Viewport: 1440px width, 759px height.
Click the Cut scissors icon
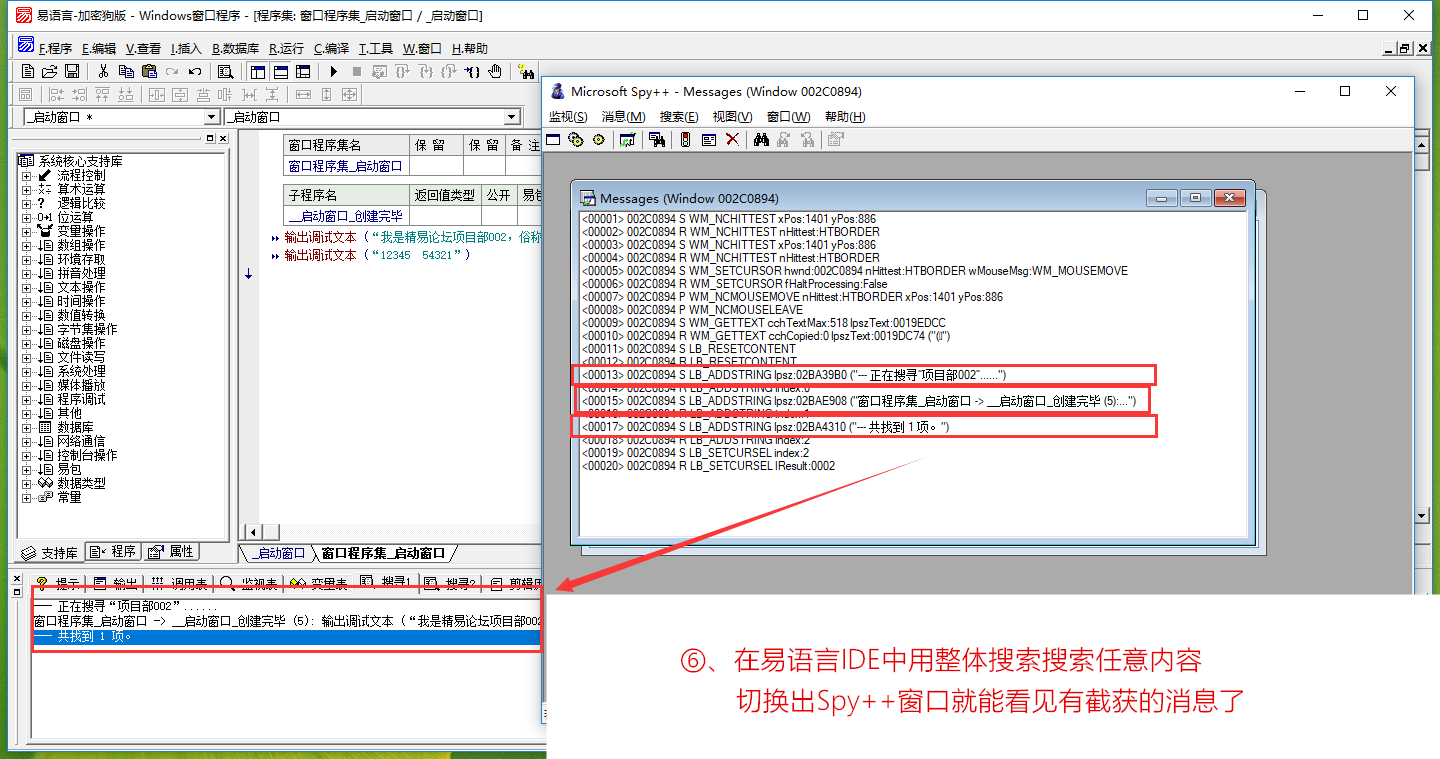click(103, 71)
